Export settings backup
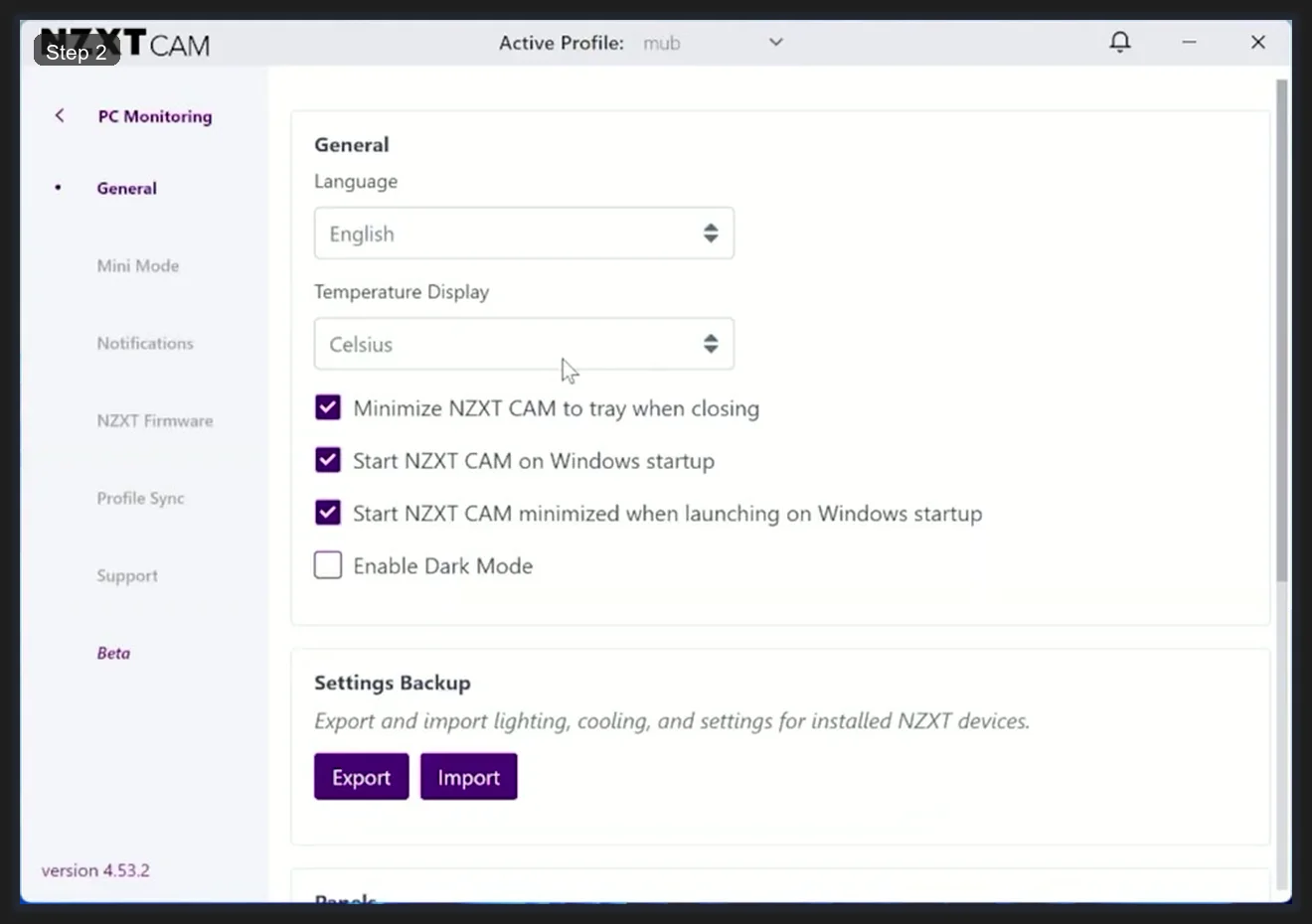 (361, 776)
